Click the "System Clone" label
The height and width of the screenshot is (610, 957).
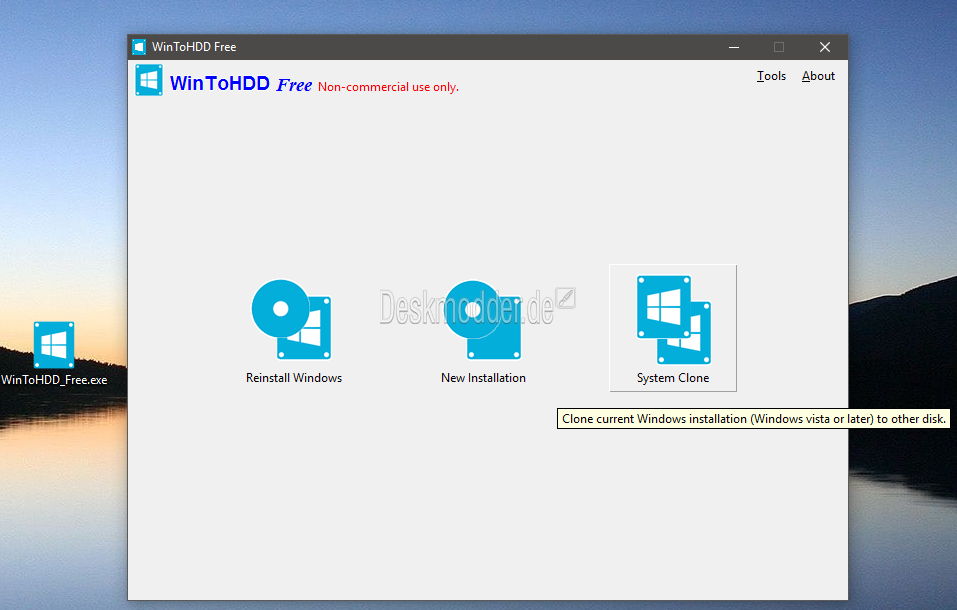click(673, 378)
